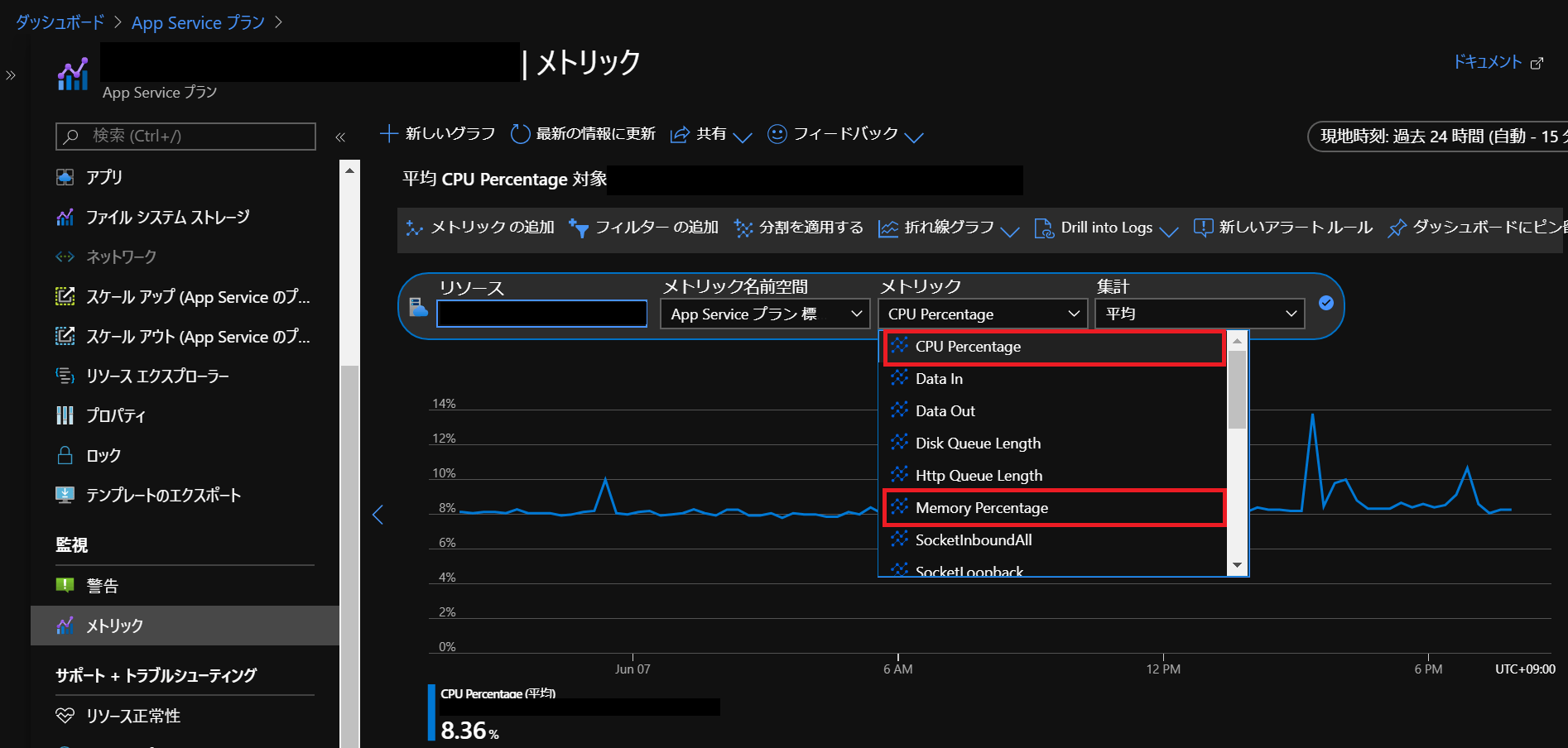Click メトリック の追加 icon
The height and width of the screenshot is (748, 1568).
[414, 228]
